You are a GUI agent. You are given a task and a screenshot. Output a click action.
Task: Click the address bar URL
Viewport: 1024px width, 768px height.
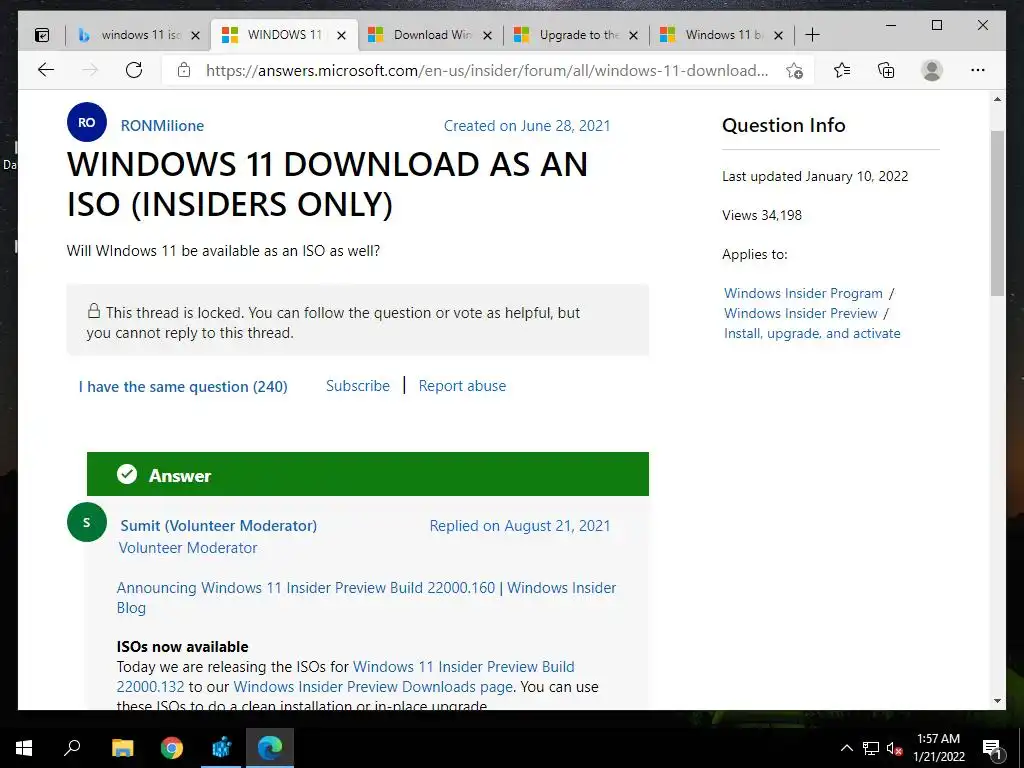click(x=487, y=71)
